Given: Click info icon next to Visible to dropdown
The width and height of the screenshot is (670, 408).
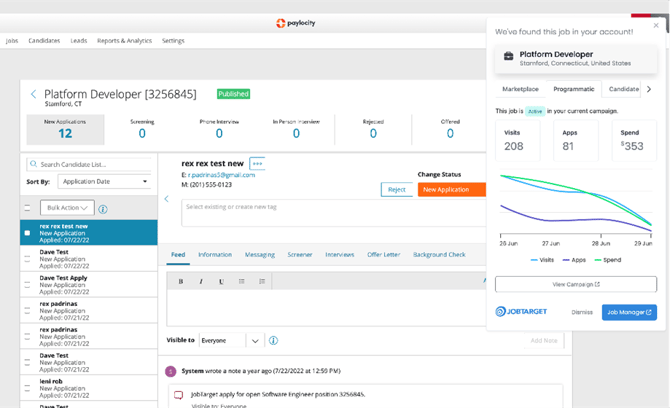Looking at the screenshot, I should [273, 340].
